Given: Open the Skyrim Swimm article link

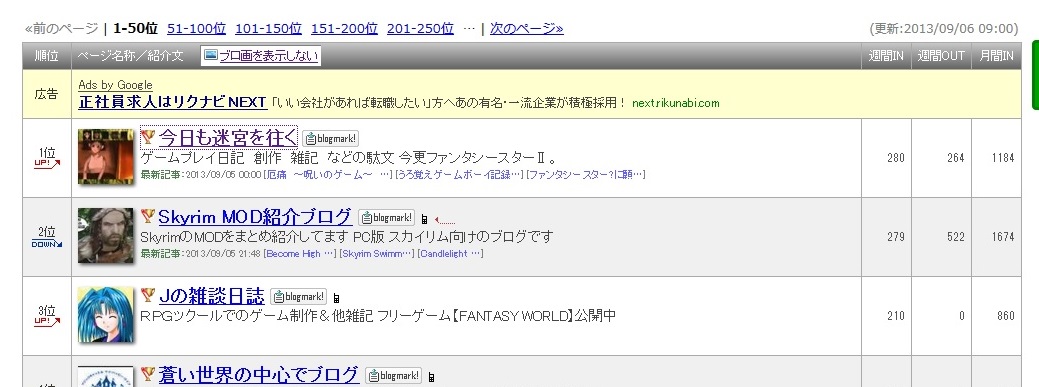Looking at the screenshot, I should [378, 254].
